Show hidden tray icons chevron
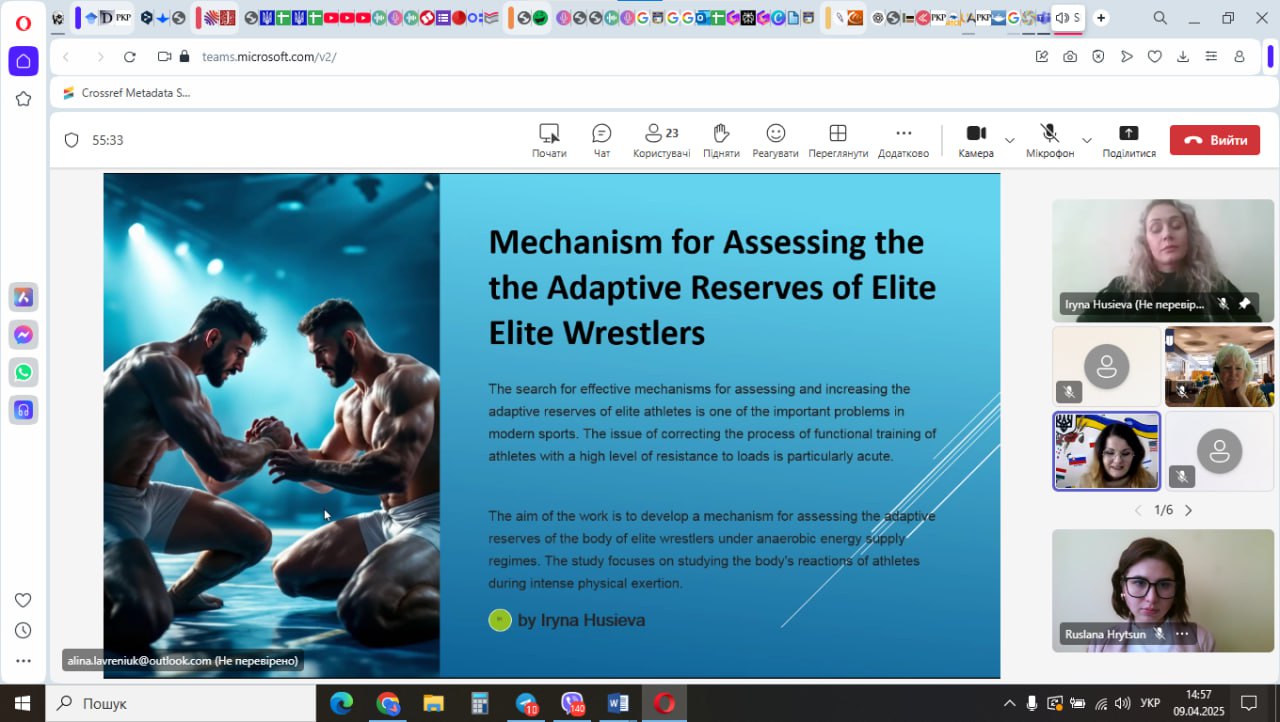The height and width of the screenshot is (722, 1280). pyautogui.click(x=1009, y=703)
